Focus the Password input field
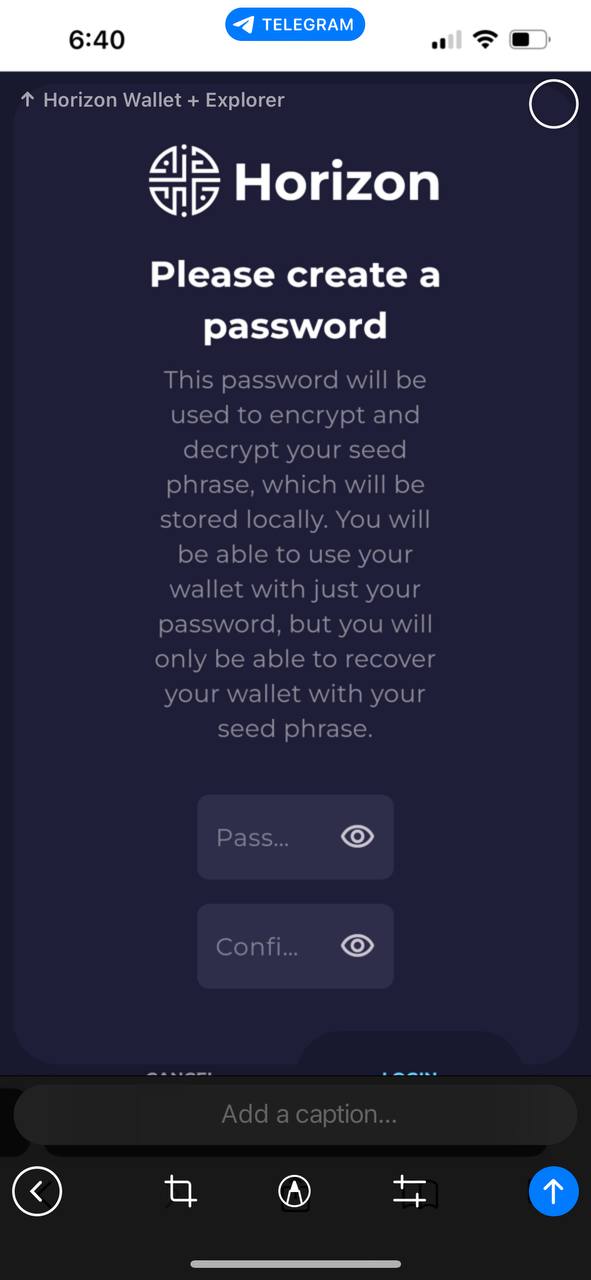The image size is (591, 1280). [x=295, y=837]
